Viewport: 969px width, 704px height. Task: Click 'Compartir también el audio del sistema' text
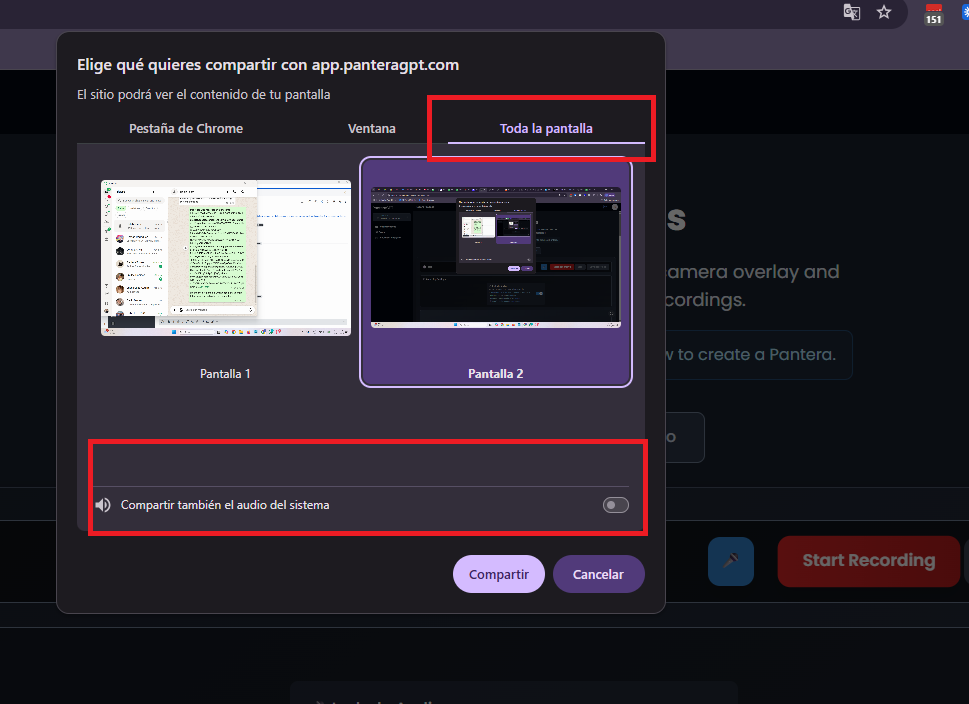[x=225, y=505]
